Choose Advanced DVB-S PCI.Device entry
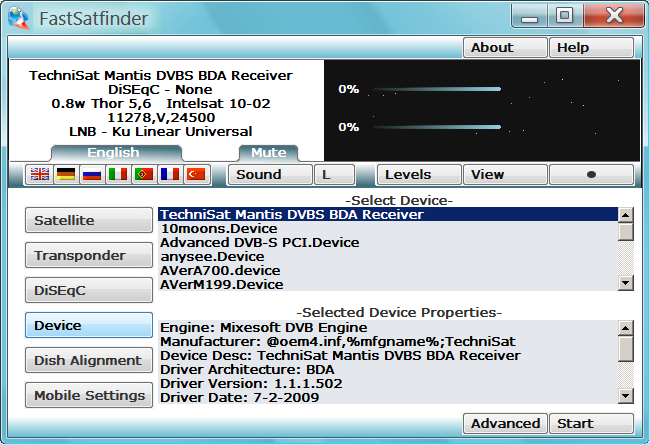This screenshot has width=650, height=445. pyautogui.click(x=388, y=243)
